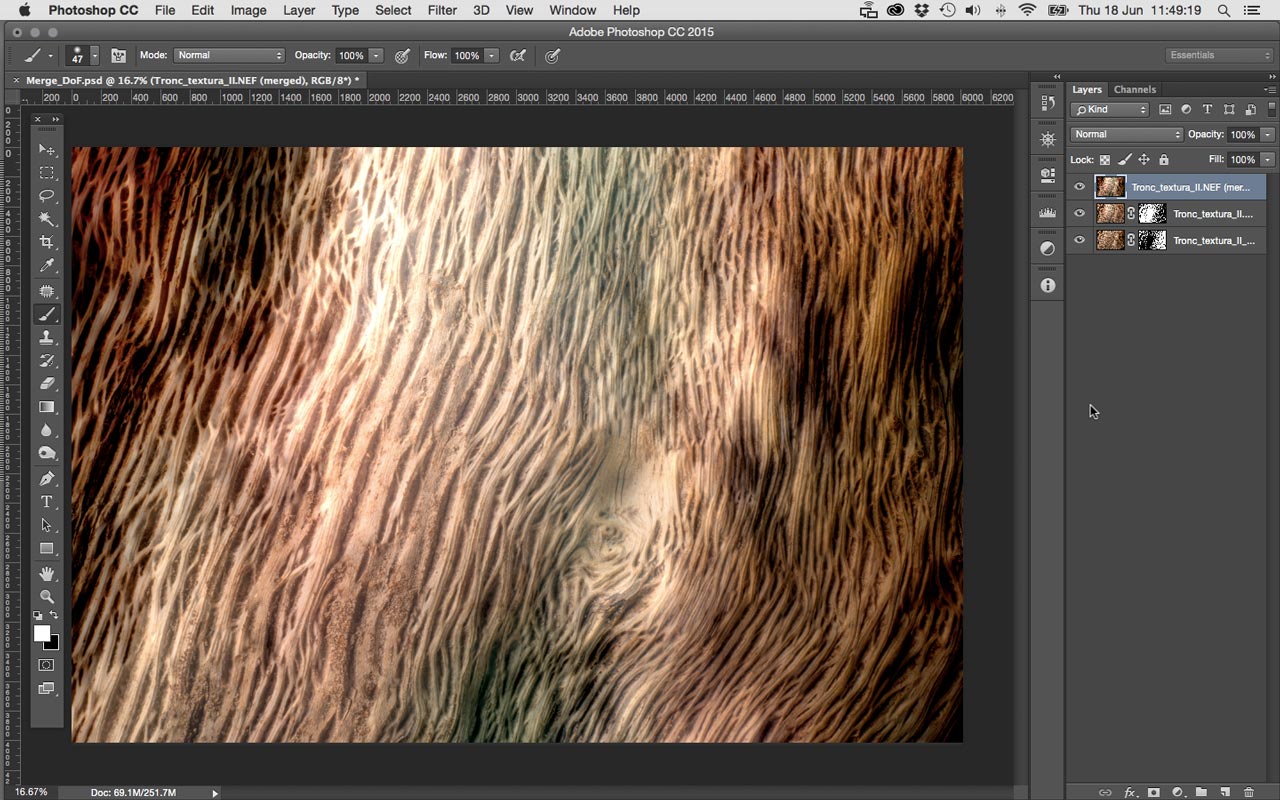Open macOS Spotlight search
Image resolution: width=1280 pixels, height=800 pixels.
click(1224, 10)
